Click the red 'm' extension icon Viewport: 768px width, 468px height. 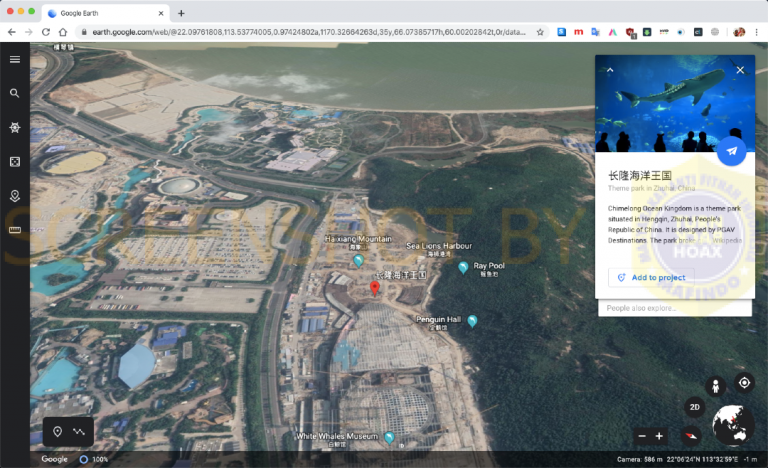pyautogui.click(x=578, y=32)
